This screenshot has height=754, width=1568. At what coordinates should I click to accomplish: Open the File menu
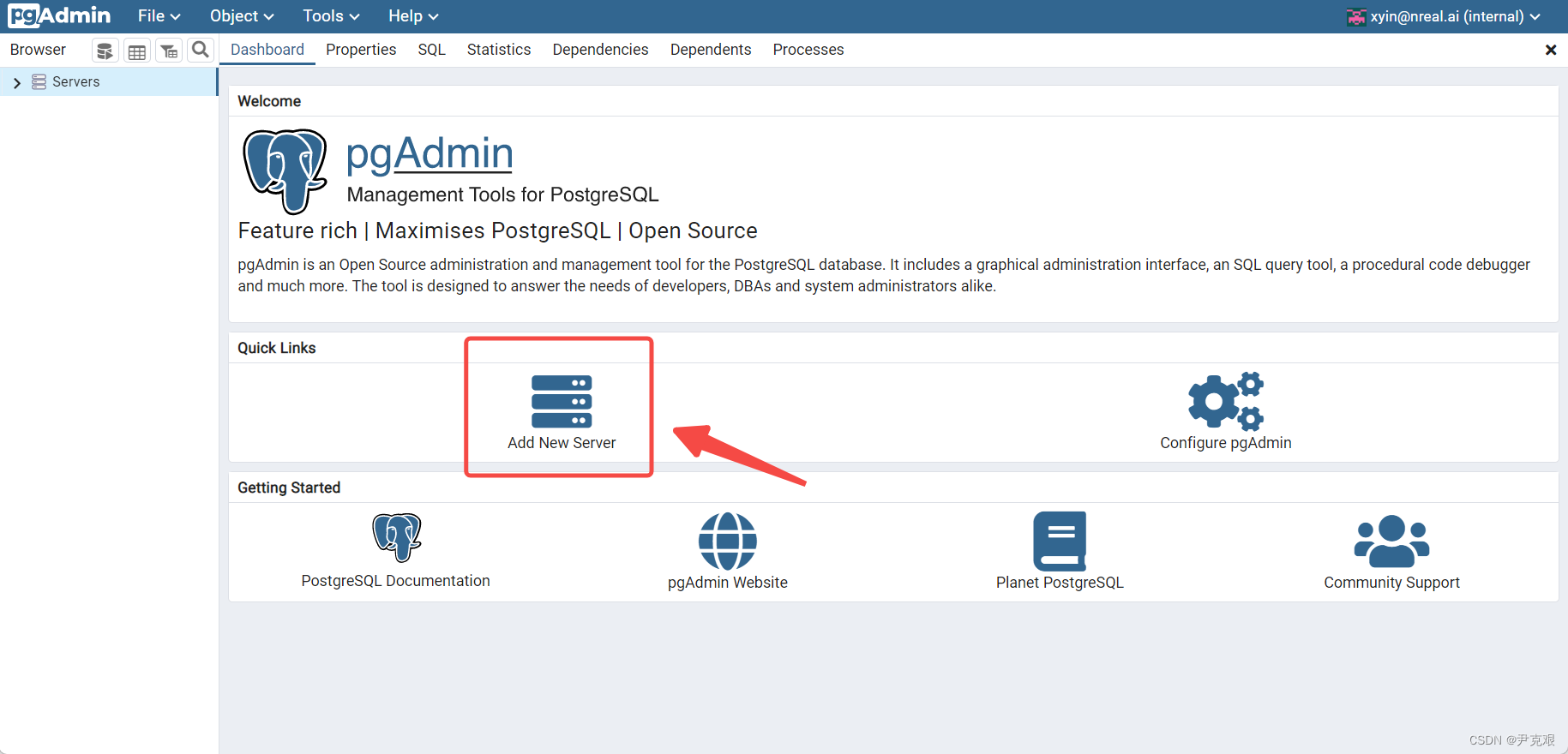[159, 16]
